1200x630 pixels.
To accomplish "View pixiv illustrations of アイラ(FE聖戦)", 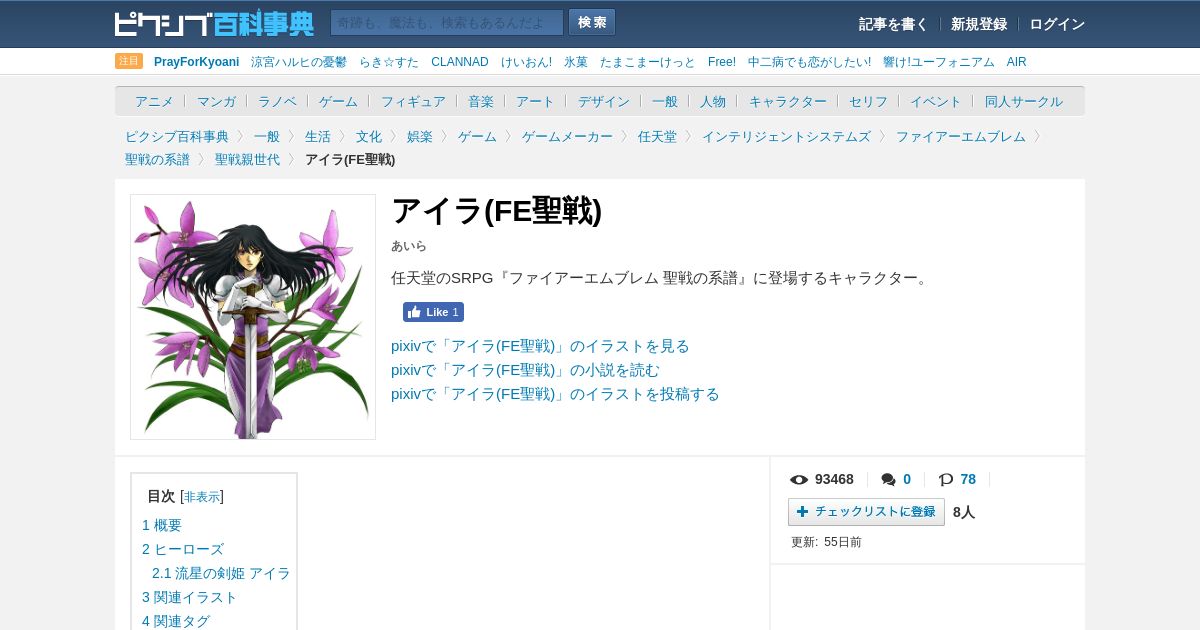I will (540, 346).
